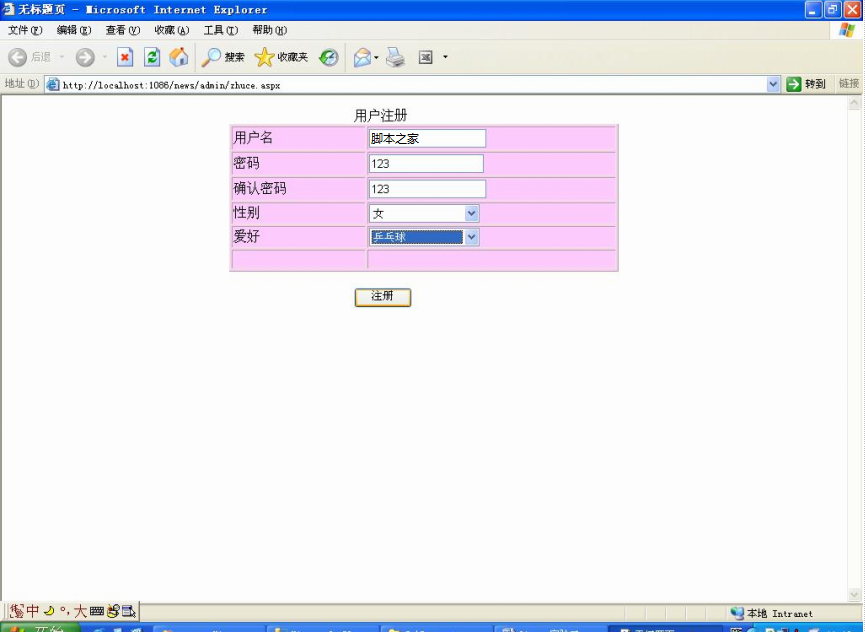The width and height of the screenshot is (865, 632).
Task: Click the 用户名 username field containing 脚本之家
Action: pyautogui.click(x=427, y=138)
